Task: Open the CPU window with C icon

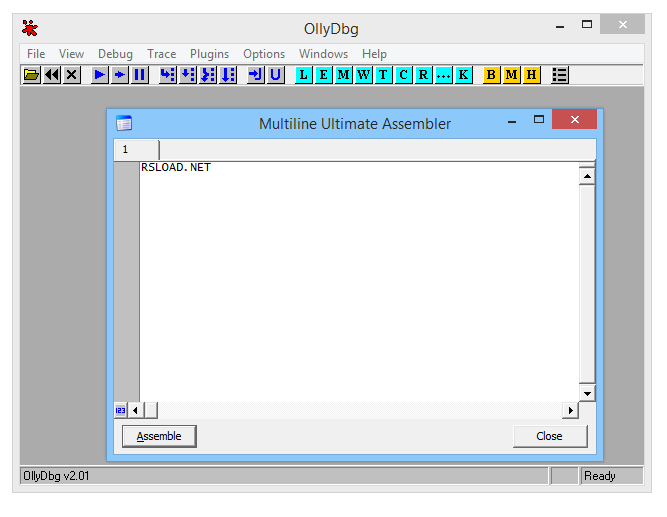Action: point(403,75)
